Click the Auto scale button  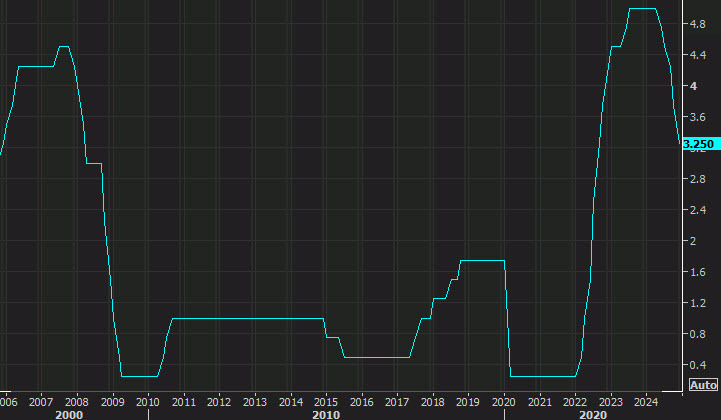click(703, 385)
